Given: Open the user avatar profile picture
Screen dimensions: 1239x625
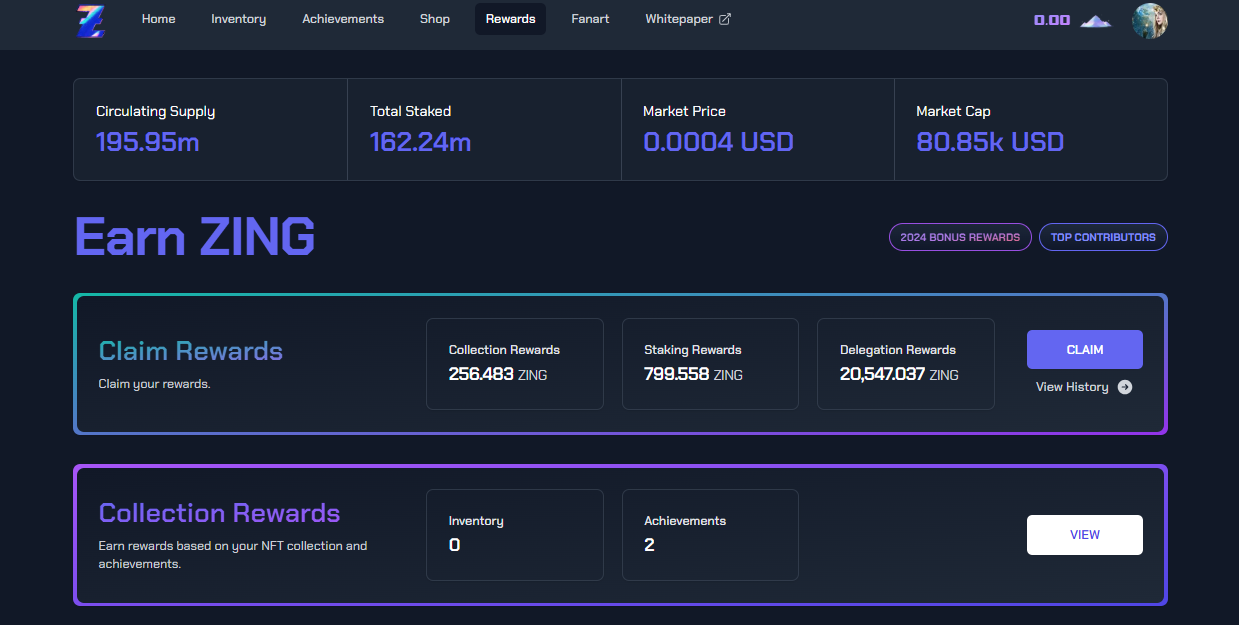Looking at the screenshot, I should (x=1149, y=20).
